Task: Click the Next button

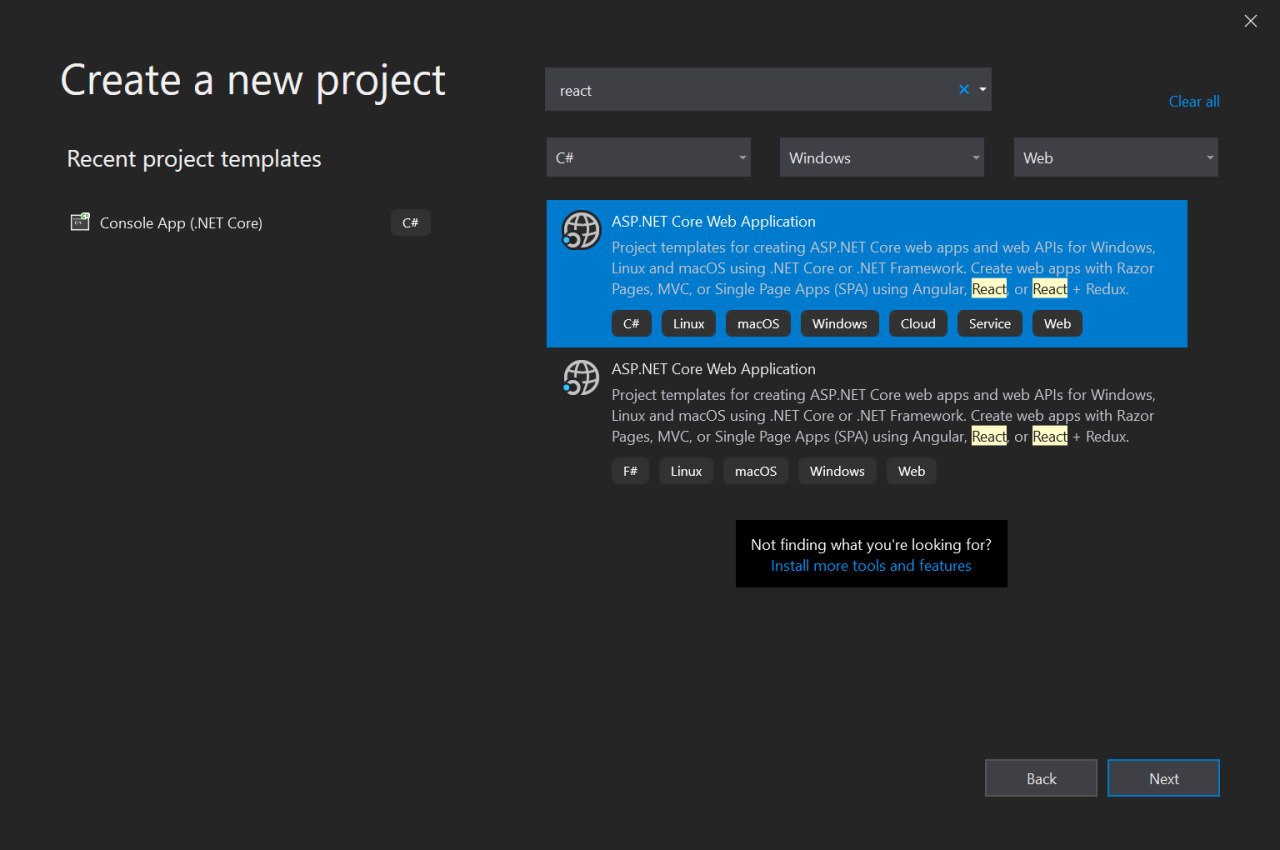Action: tap(1164, 778)
